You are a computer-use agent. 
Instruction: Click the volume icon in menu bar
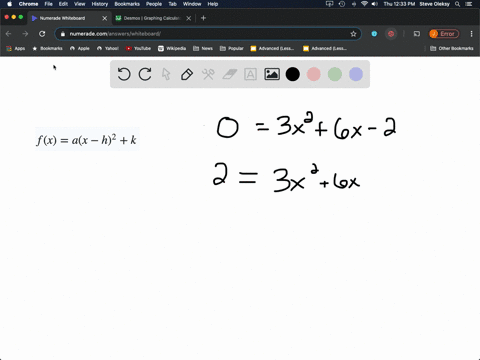pos(375,4)
